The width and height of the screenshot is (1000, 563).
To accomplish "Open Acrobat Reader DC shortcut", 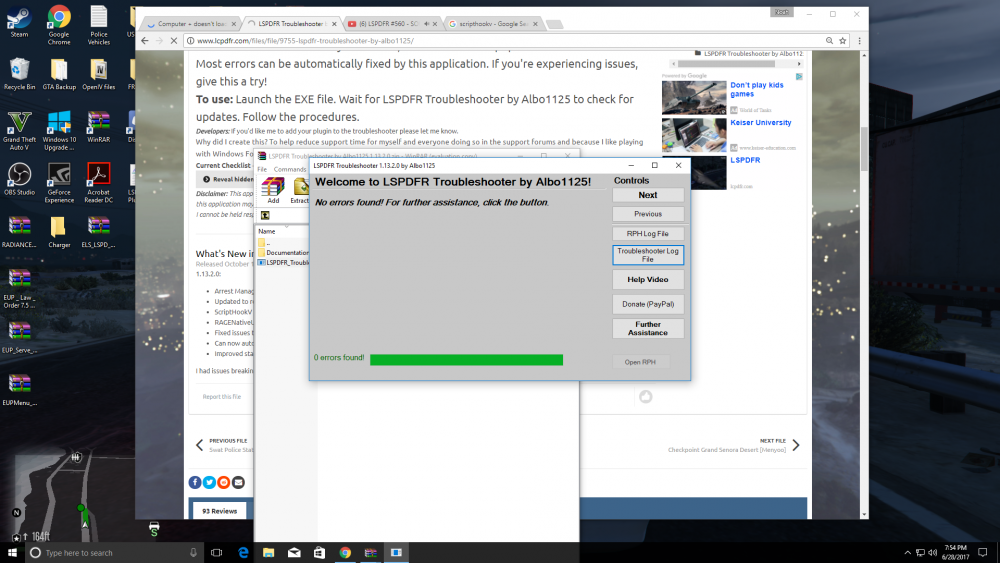I will (x=98, y=183).
